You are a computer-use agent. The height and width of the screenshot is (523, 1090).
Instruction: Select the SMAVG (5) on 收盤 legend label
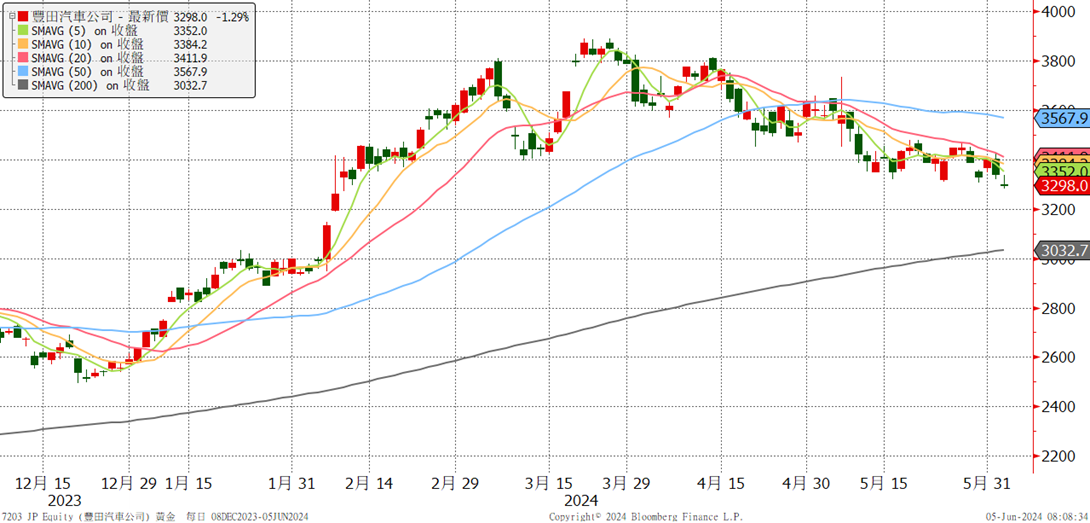(x=87, y=30)
